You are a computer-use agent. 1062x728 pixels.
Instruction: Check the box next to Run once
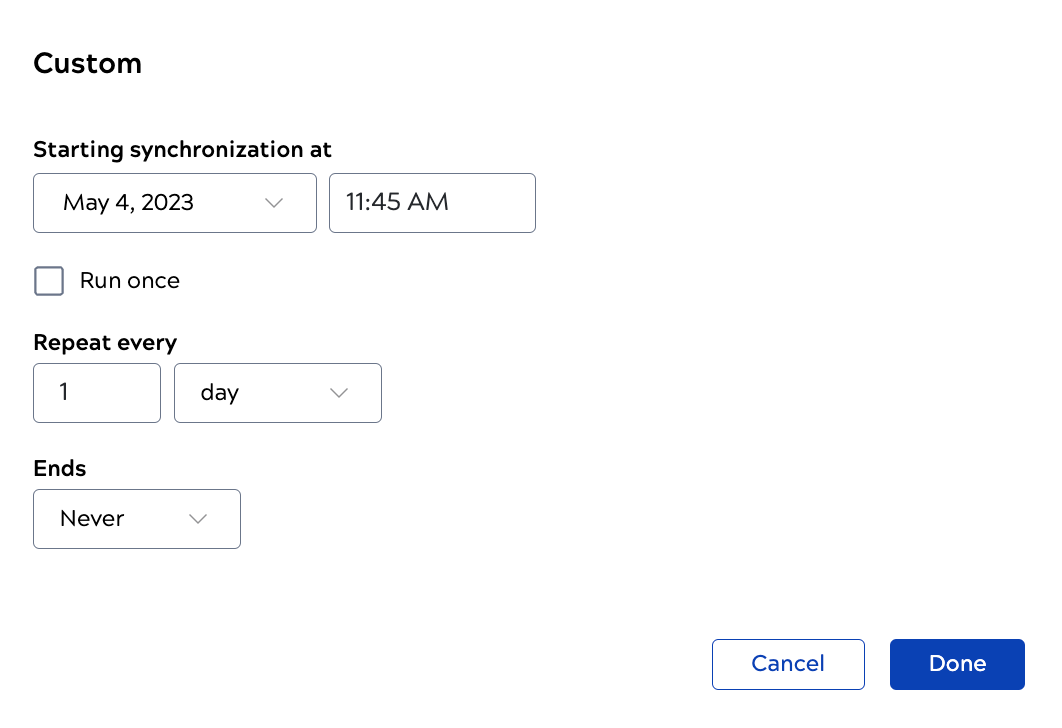[48, 281]
